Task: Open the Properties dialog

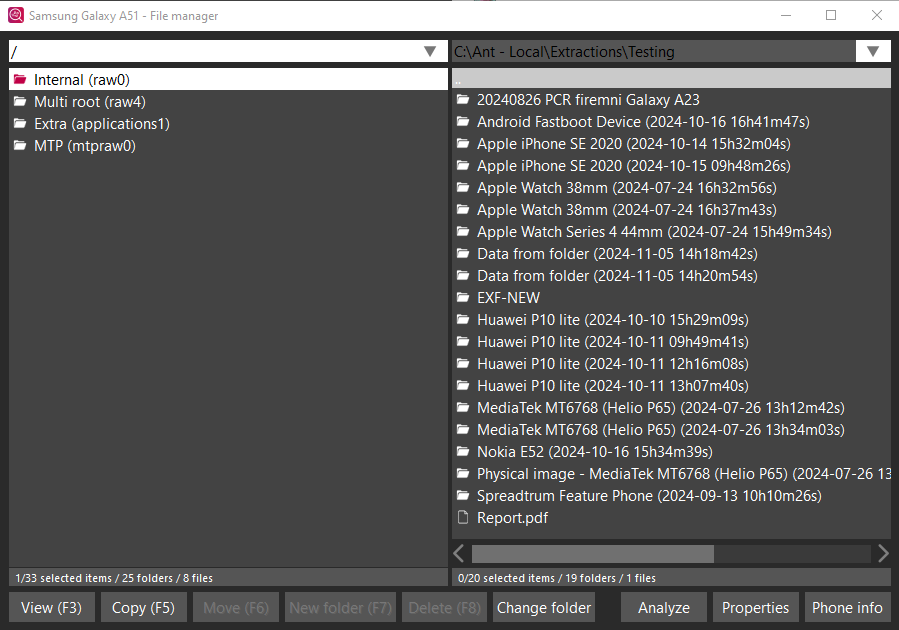Action: (x=755, y=607)
